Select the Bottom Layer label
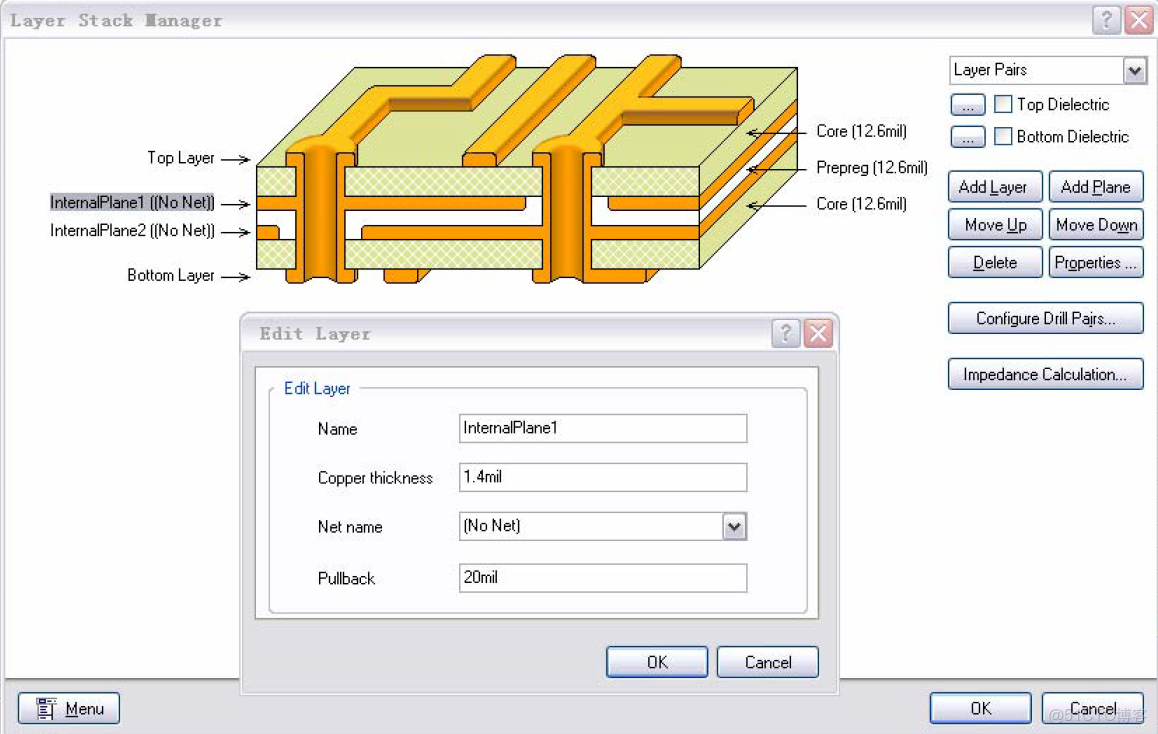The height and width of the screenshot is (734, 1158). point(171,275)
